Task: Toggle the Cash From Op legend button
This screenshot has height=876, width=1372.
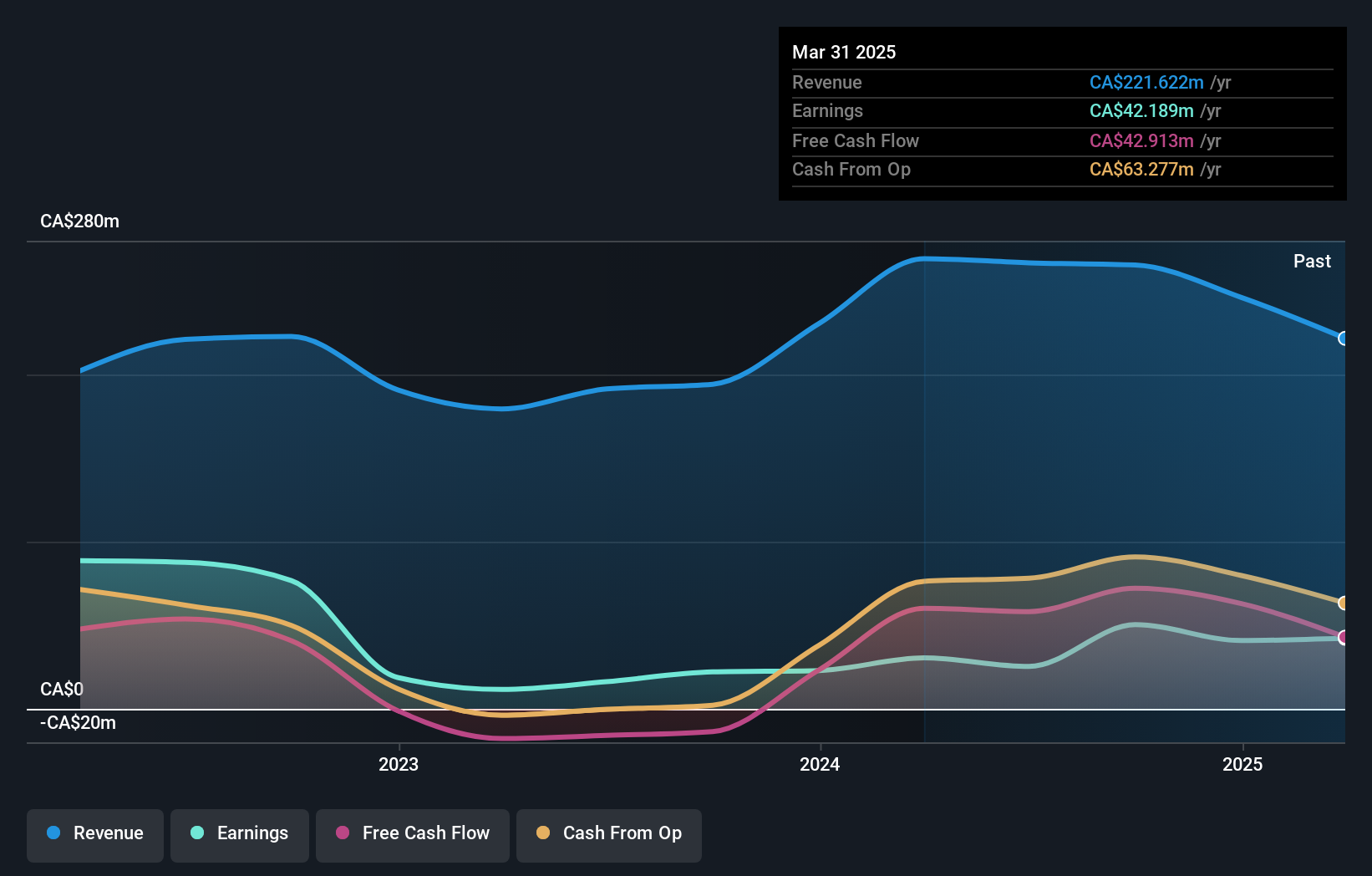Action: pos(609,835)
